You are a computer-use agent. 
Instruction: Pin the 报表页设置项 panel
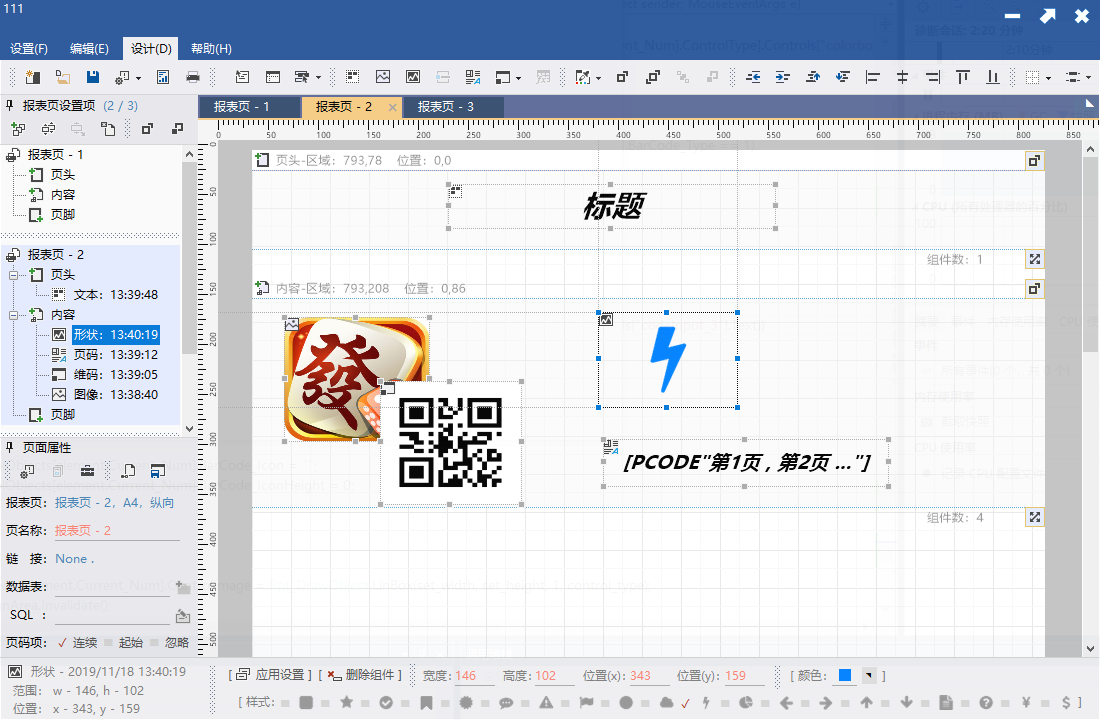pyautogui.click(x=10, y=105)
